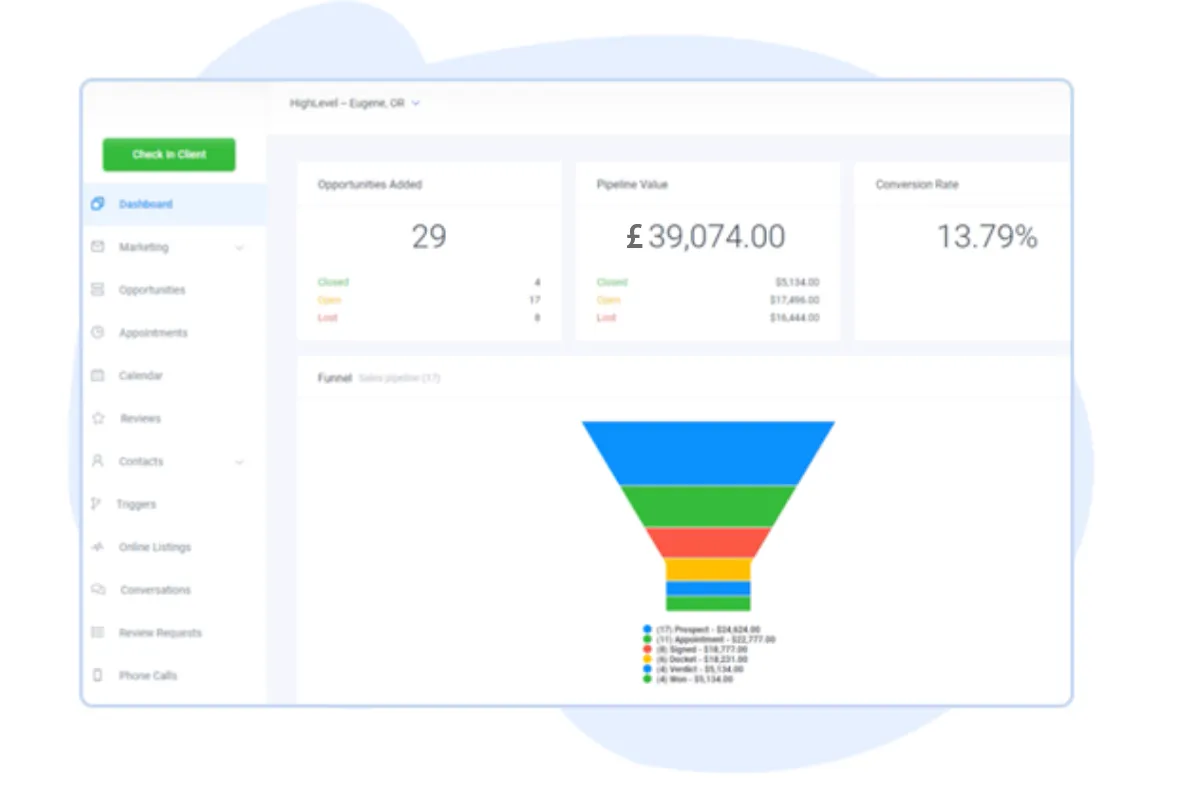The image size is (1185, 790).
Task: Click Open under Pipeline Value
Action: point(608,299)
